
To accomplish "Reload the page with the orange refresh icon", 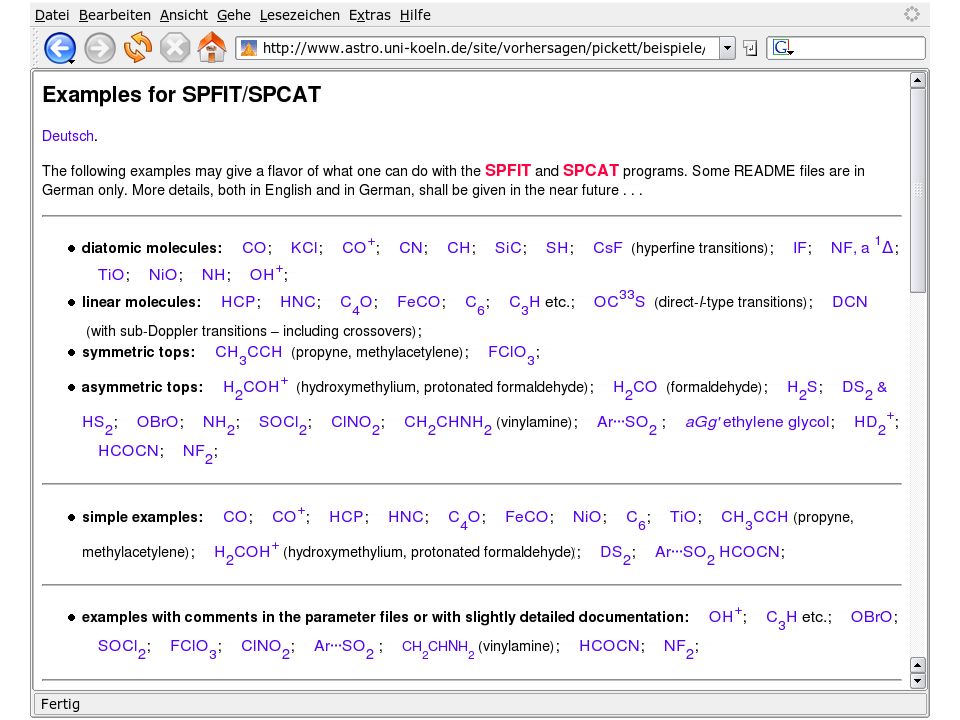I will (138, 48).
